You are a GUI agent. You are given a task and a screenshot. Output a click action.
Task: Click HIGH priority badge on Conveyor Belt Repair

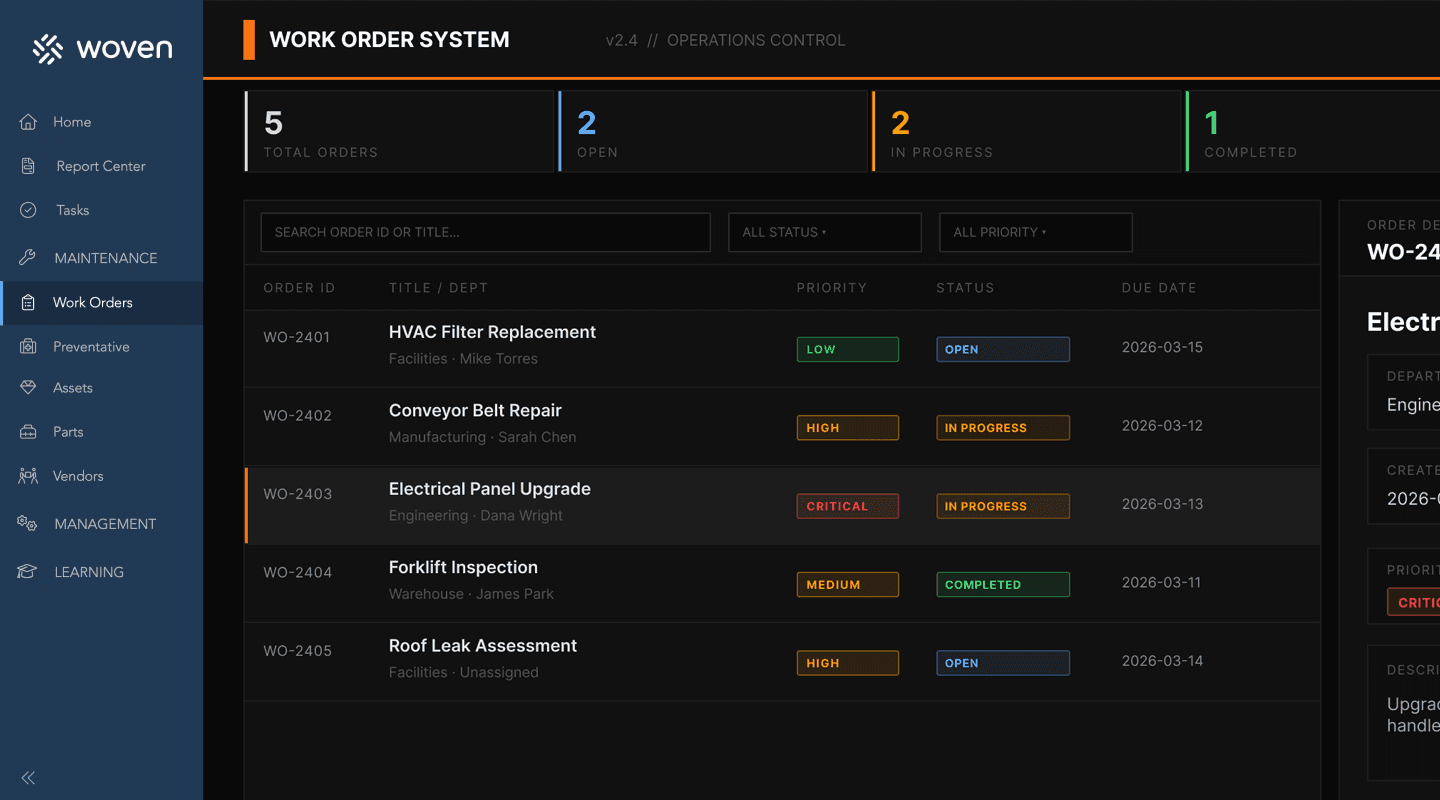[x=848, y=428]
